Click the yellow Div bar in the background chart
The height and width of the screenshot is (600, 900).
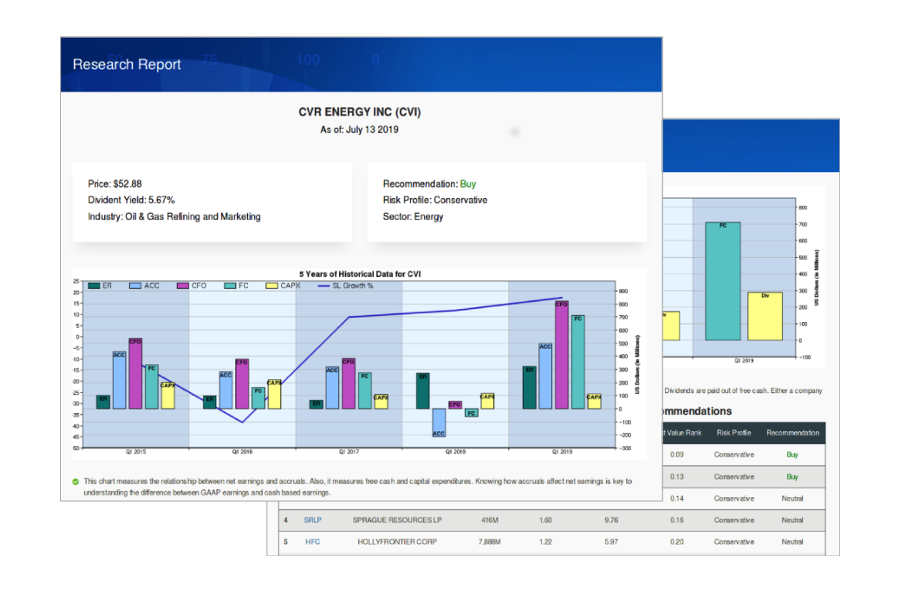tap(765, 315)
